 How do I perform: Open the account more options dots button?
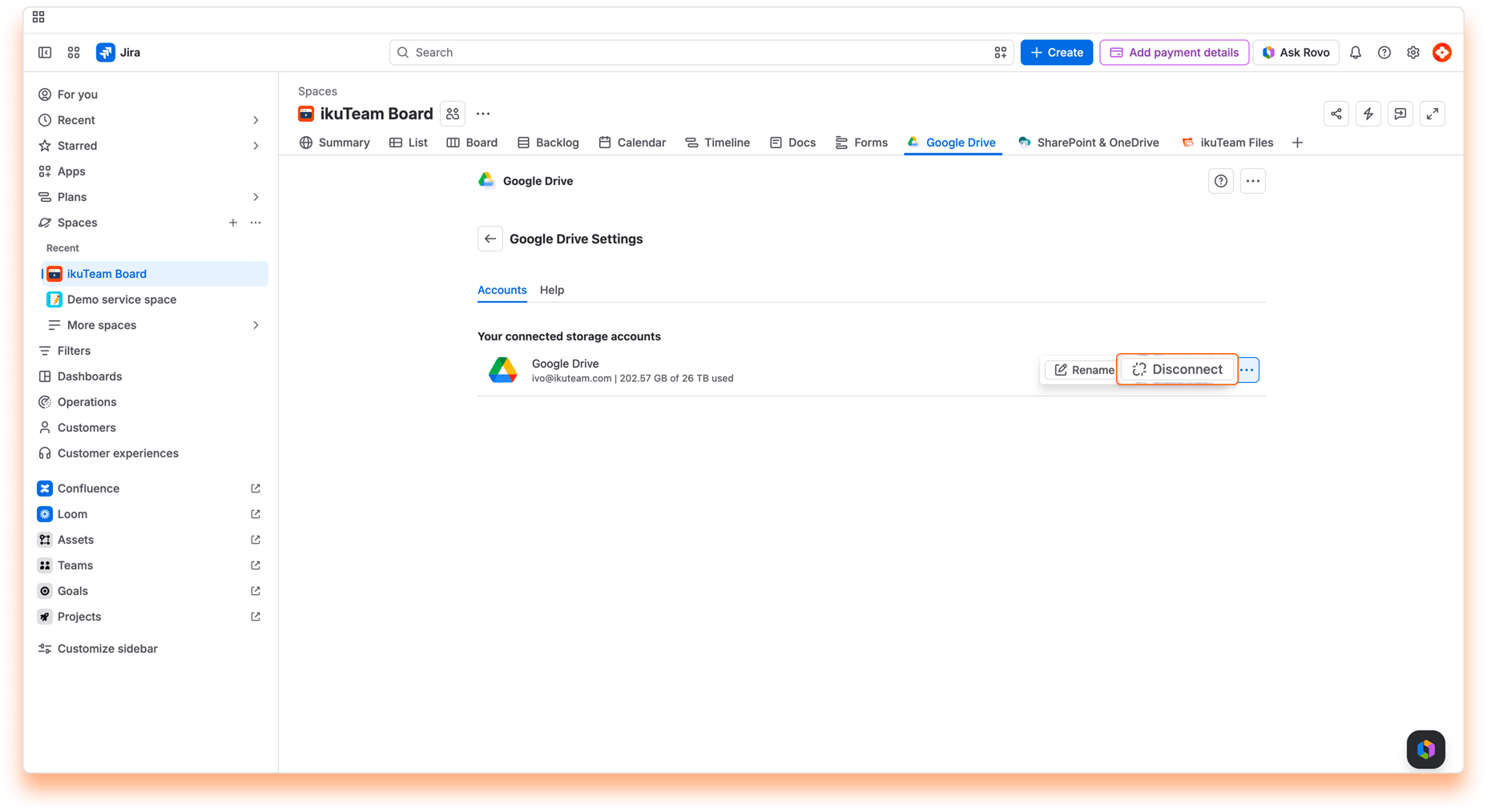pos(1247,370)
